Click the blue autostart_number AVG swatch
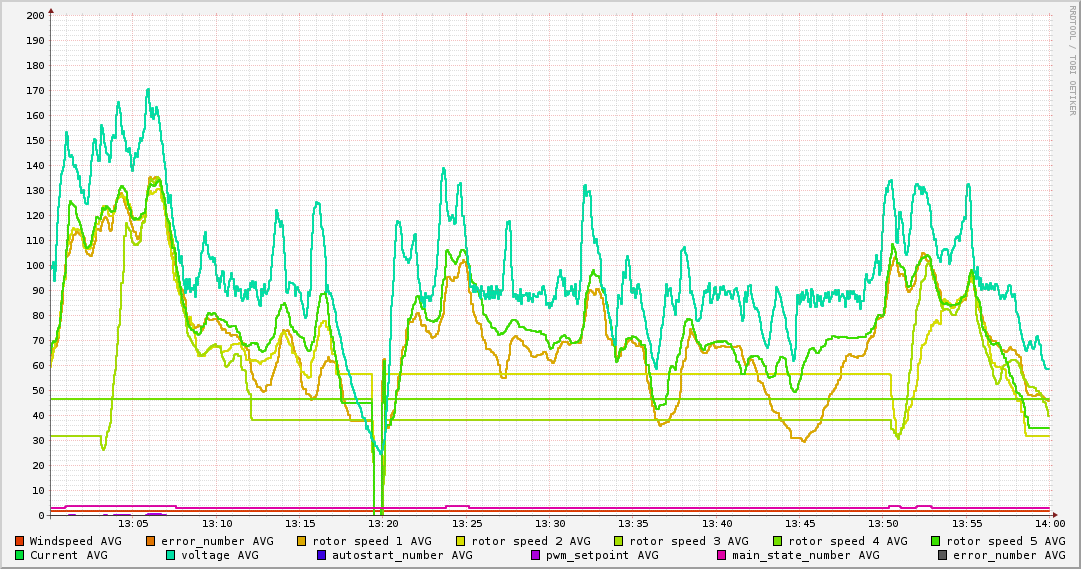Image resolution: width=1081 pixels, height=569 pixels. [x=321, y=555]
